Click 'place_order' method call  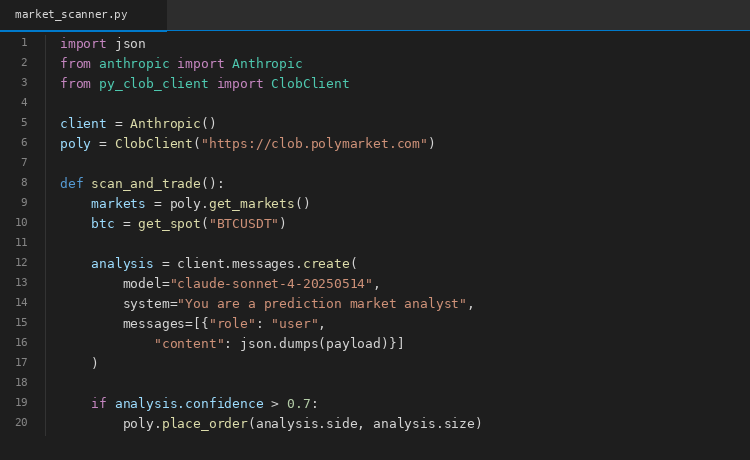coord(205,424)
